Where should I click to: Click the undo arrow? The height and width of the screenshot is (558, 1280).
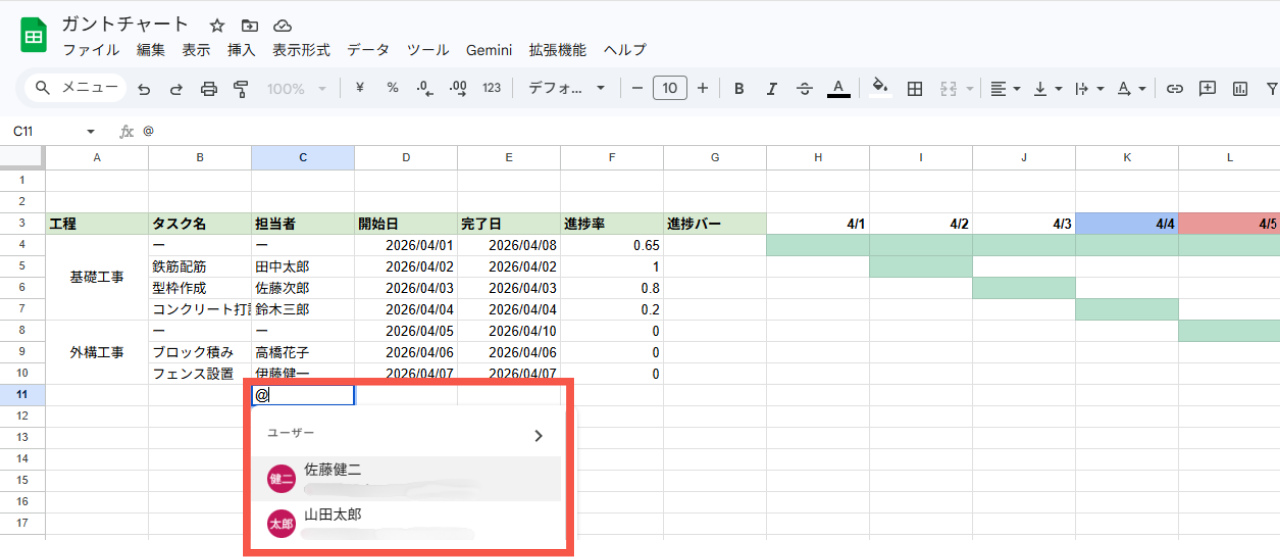point(144,89)
